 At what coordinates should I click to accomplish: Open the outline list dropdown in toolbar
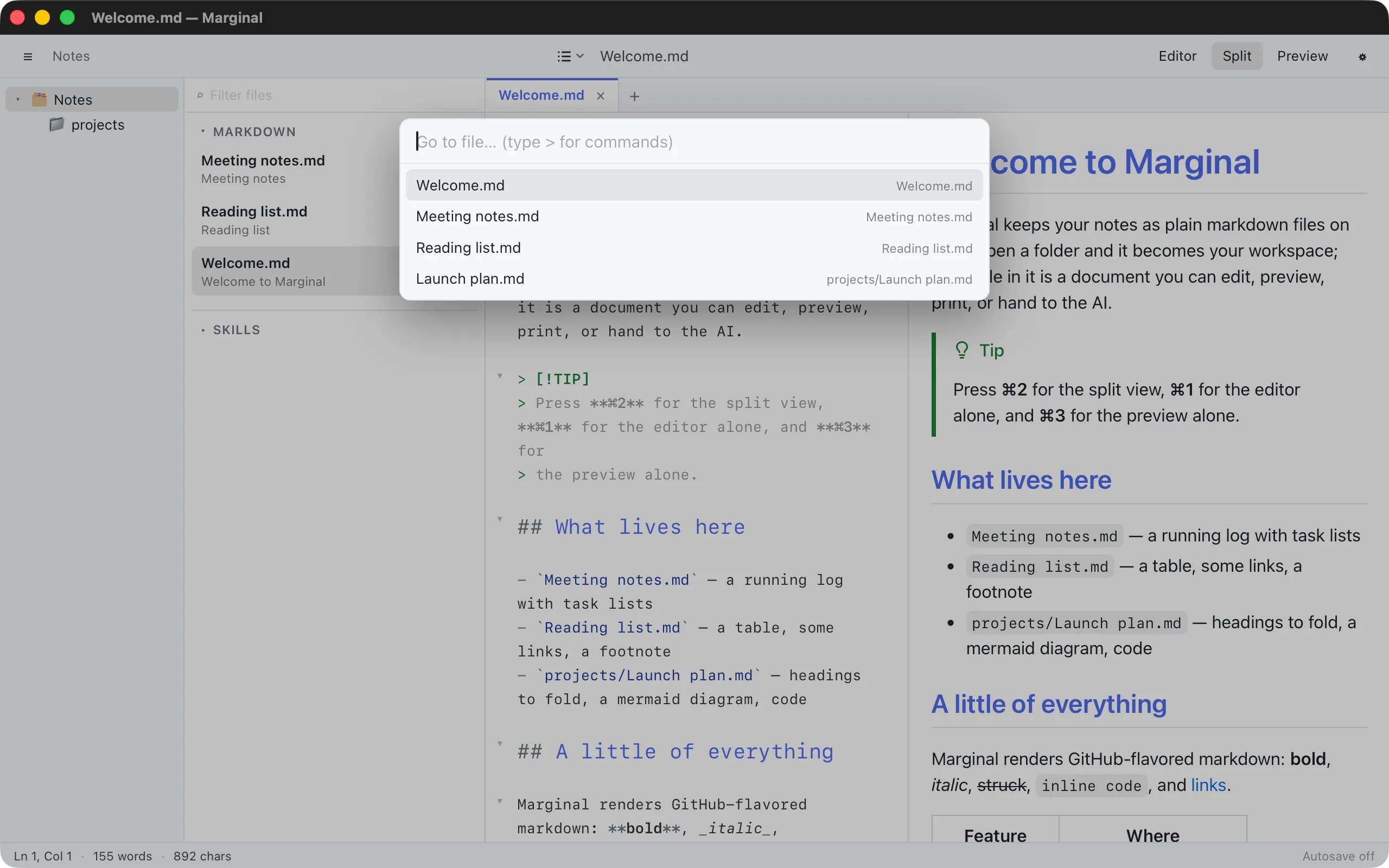570,56
